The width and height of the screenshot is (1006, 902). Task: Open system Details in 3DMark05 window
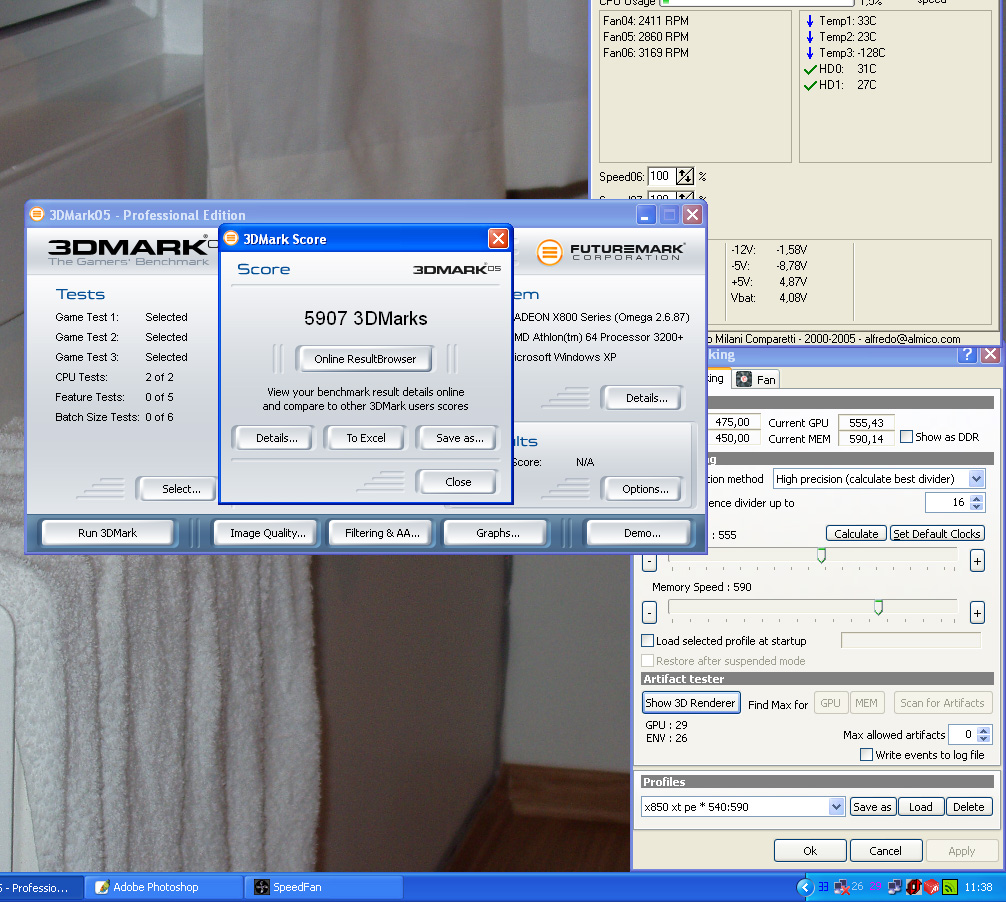point(645,398)
